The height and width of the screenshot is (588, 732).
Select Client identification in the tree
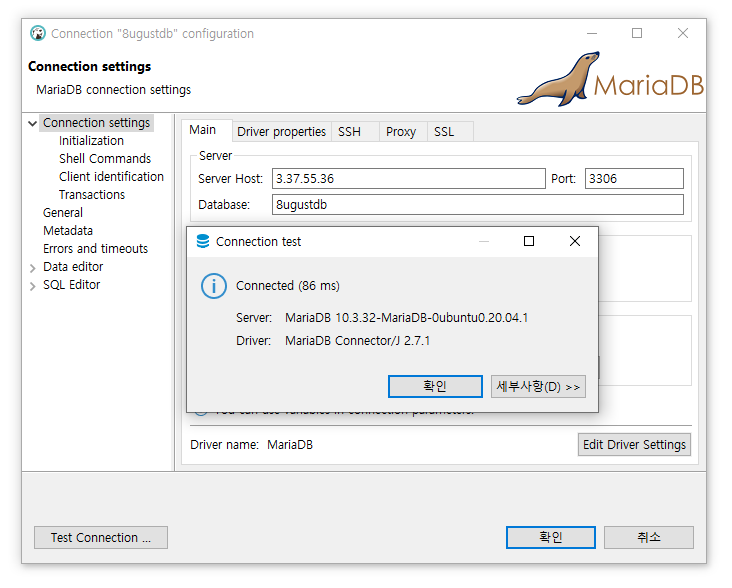[111, 176]
